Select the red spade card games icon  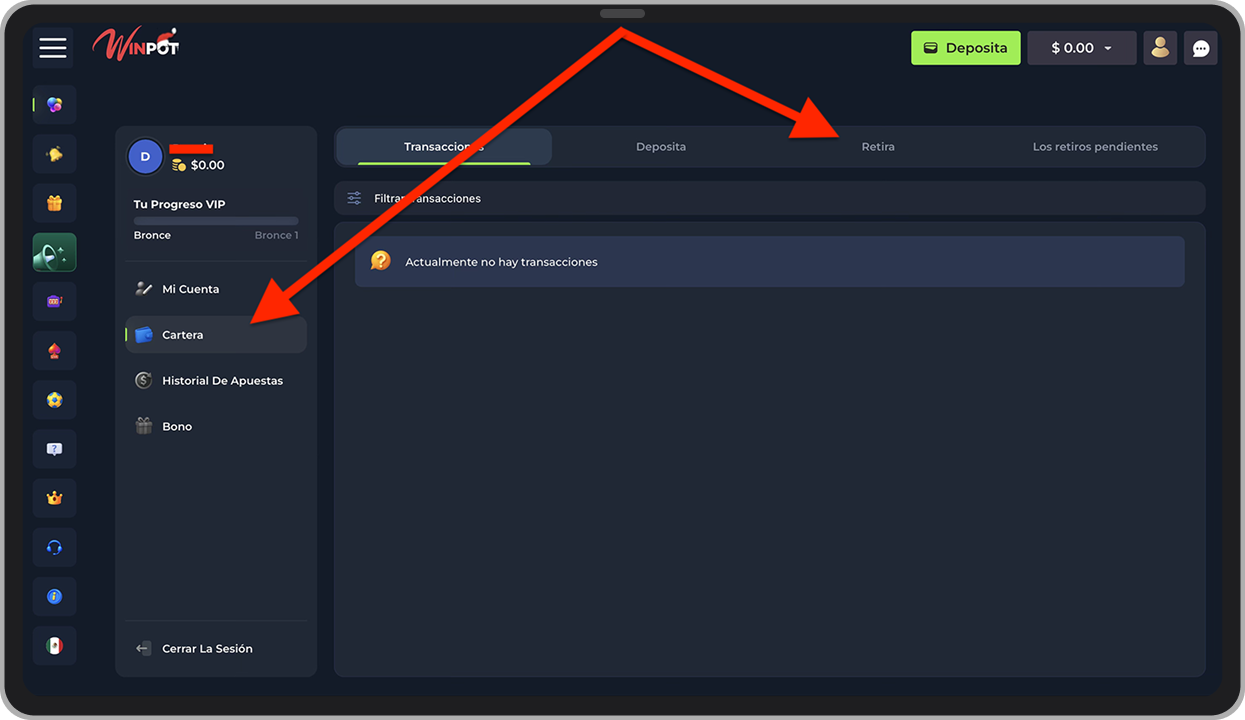click(x=55, y=351)
